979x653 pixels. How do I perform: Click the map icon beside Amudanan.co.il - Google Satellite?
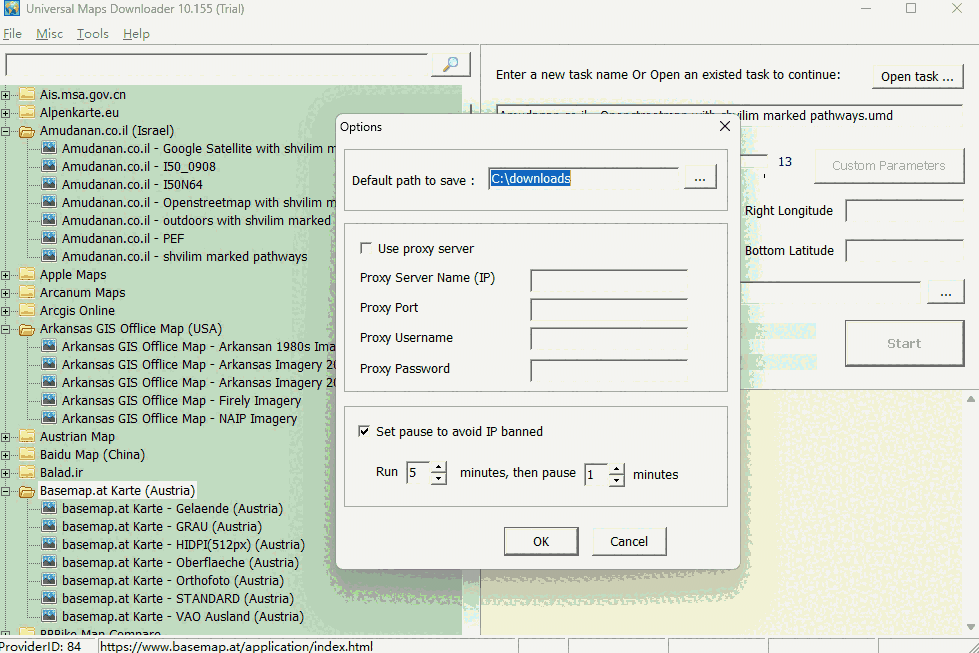tap(48, 148)
